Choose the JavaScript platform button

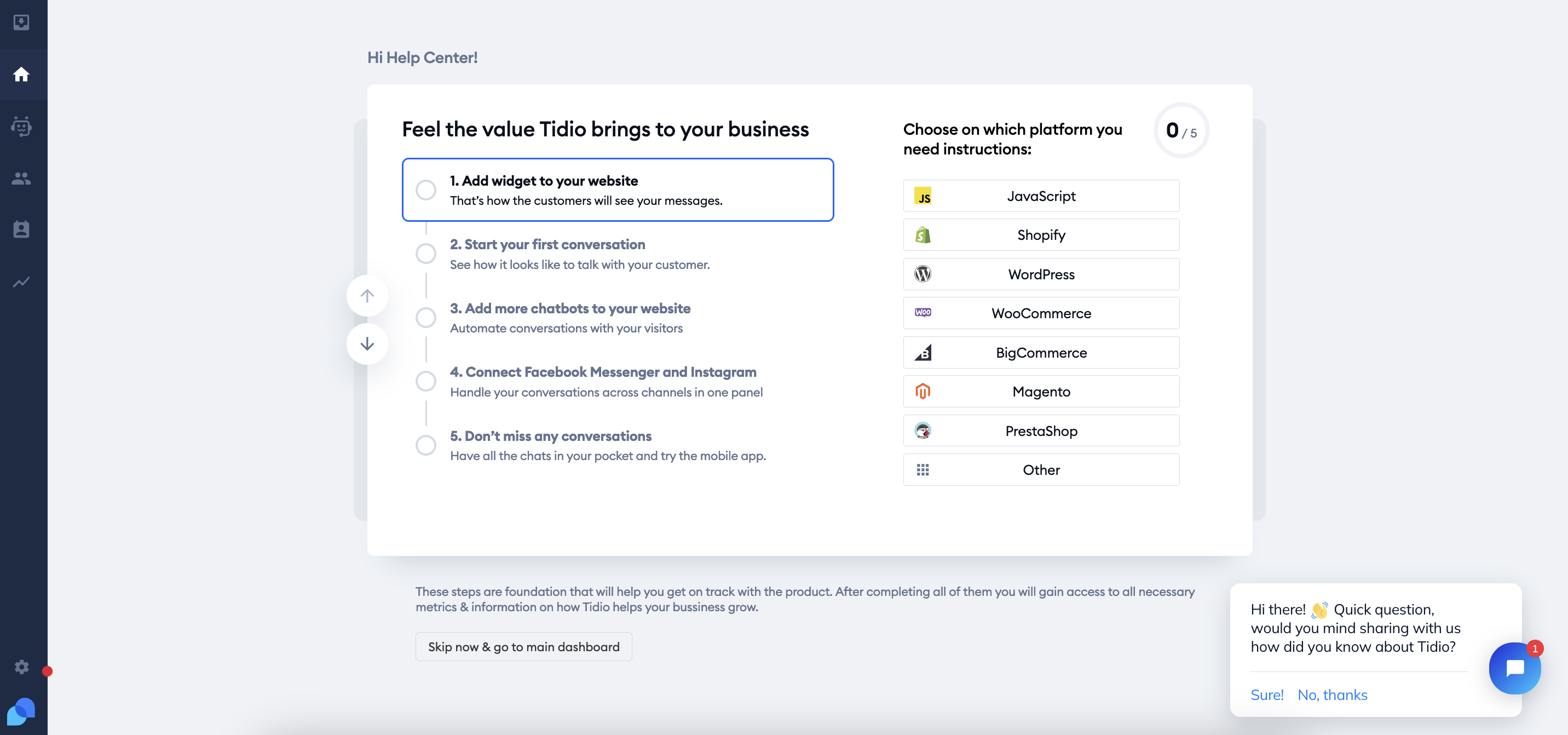click(1041, 196)
